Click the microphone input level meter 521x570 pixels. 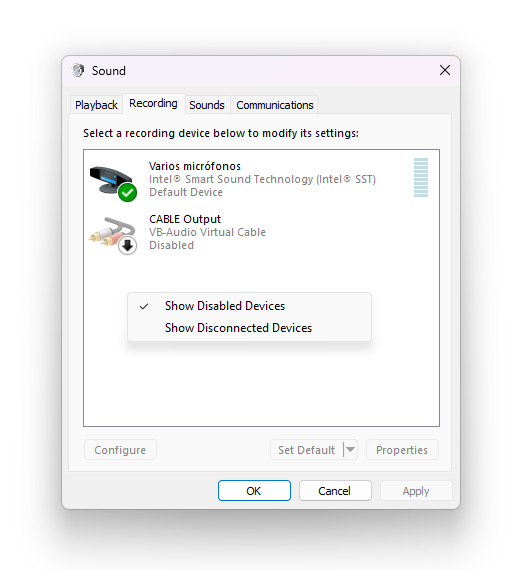pos(421,177)
